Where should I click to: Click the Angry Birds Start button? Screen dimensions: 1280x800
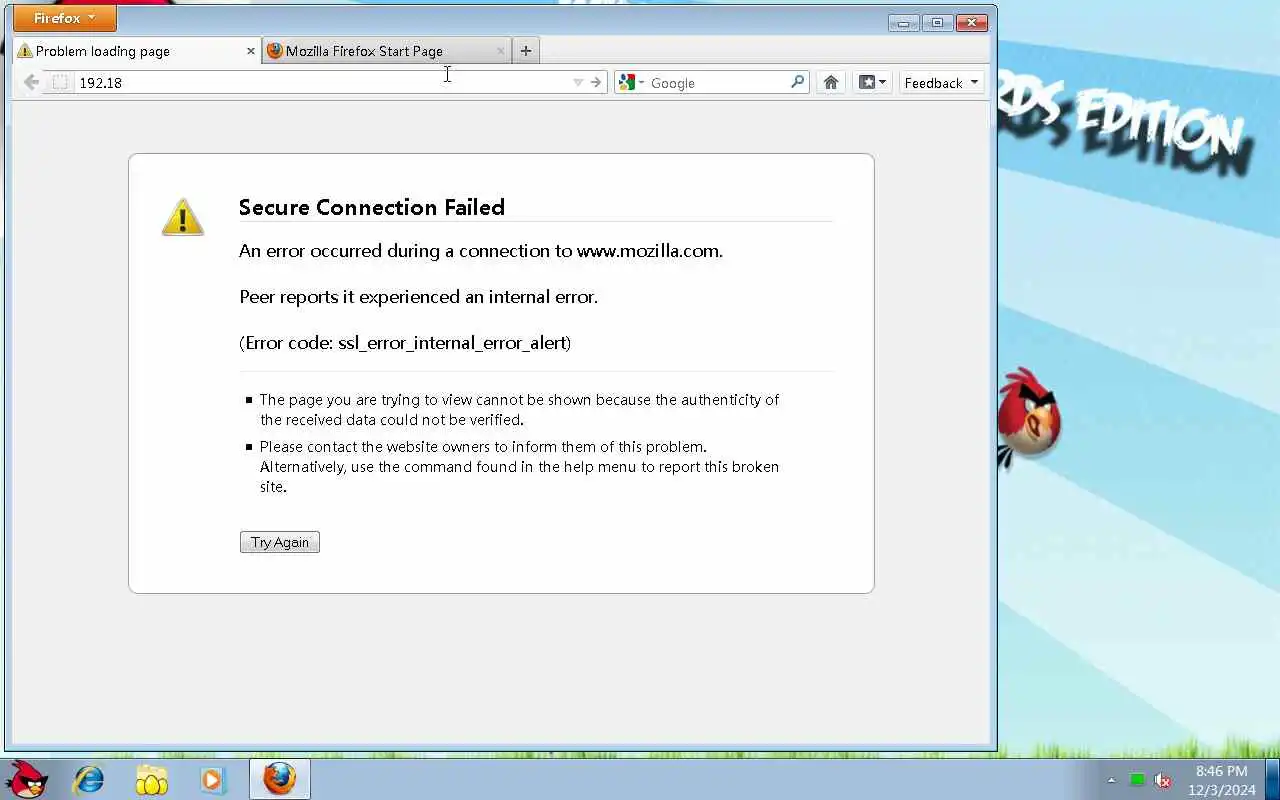[26, 779]
